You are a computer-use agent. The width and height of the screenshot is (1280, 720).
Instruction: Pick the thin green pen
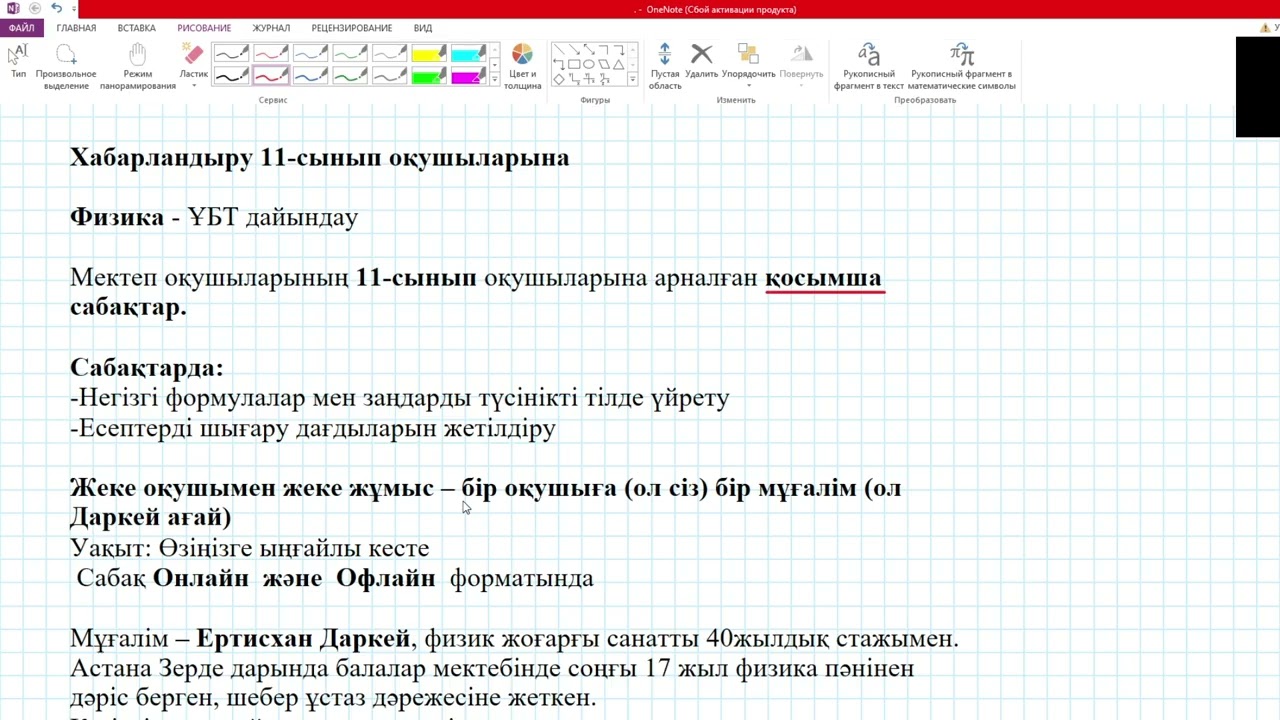point(350,53)
